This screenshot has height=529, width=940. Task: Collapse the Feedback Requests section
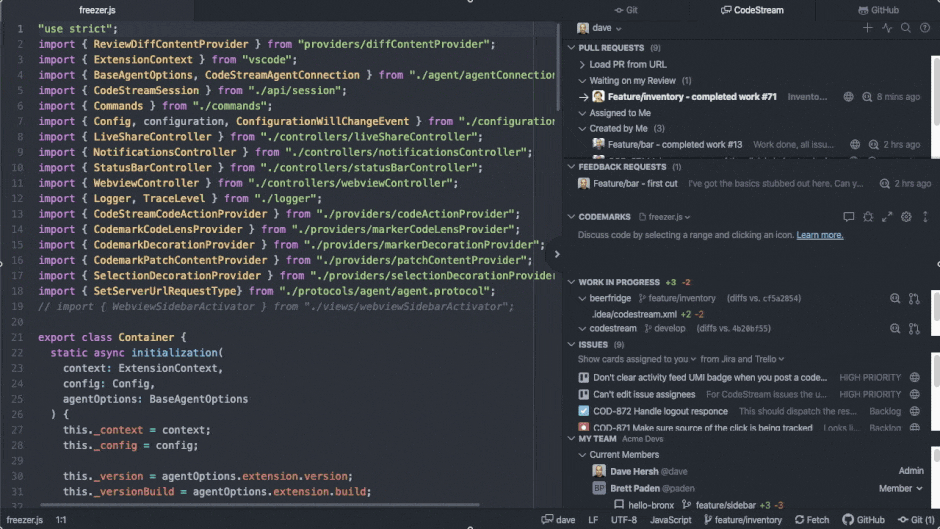(x=571, y=167)
